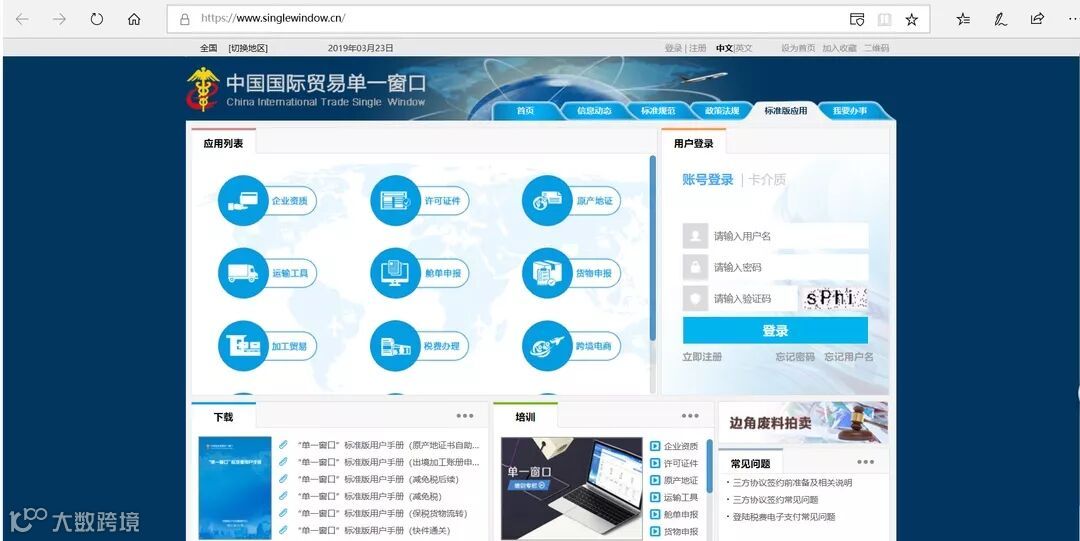Image resolution: width=1080 pixels, height=541 pixels.
Task: Click the 应用列表 panel tab
Action: tap(223, 143)
